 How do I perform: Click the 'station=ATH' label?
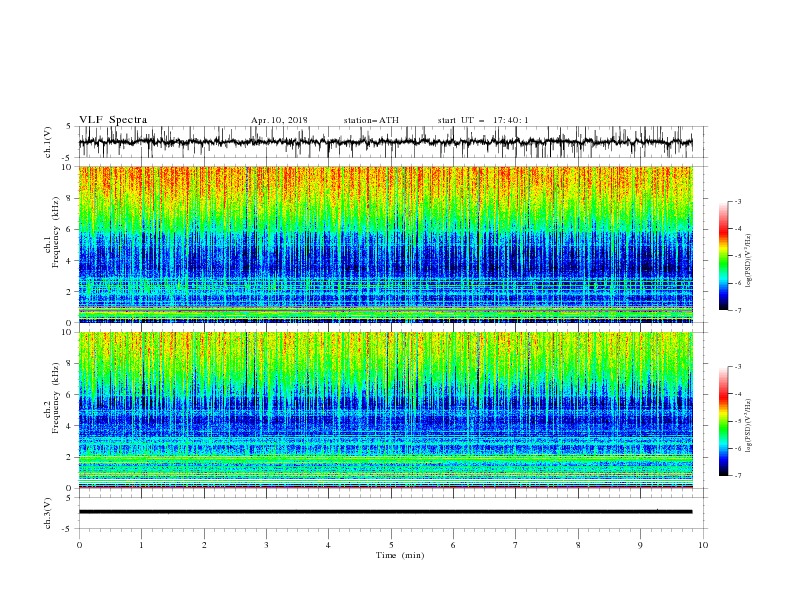371,120
